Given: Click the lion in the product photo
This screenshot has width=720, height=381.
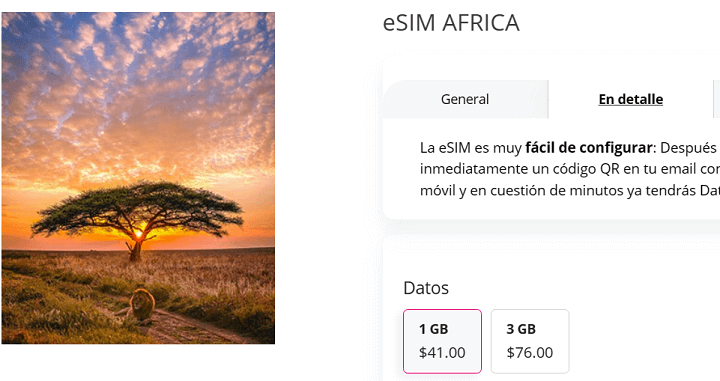Looking at the screenshot, I should (x=138, y=307).
